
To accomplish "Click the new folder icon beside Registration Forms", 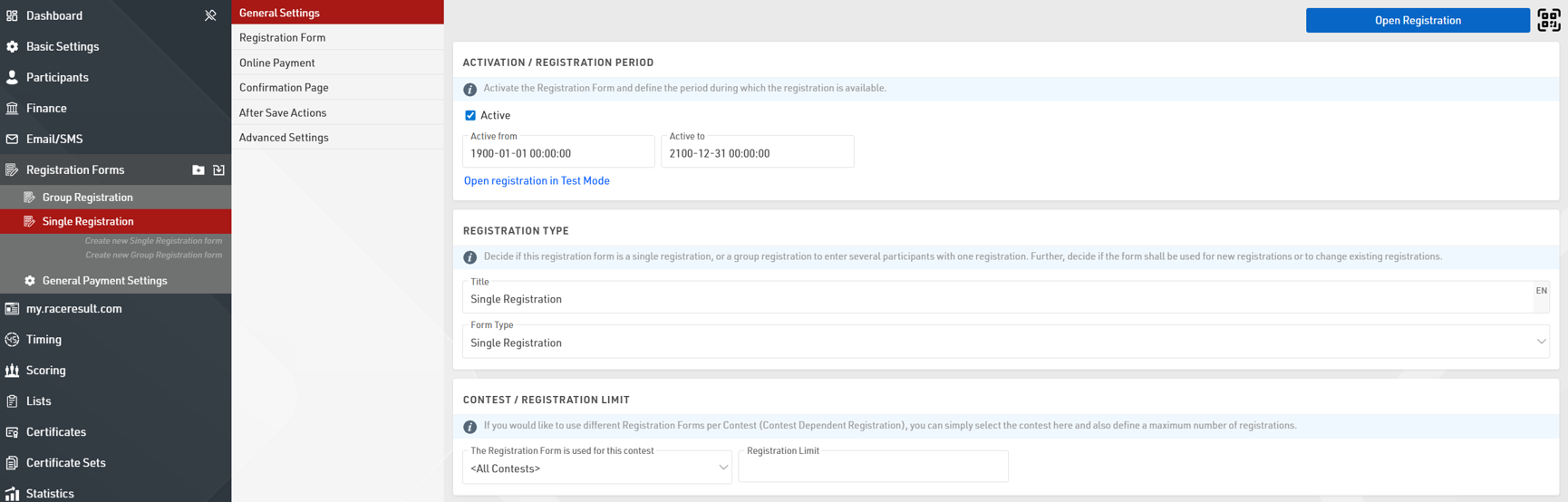I will [x=198, y=169].
